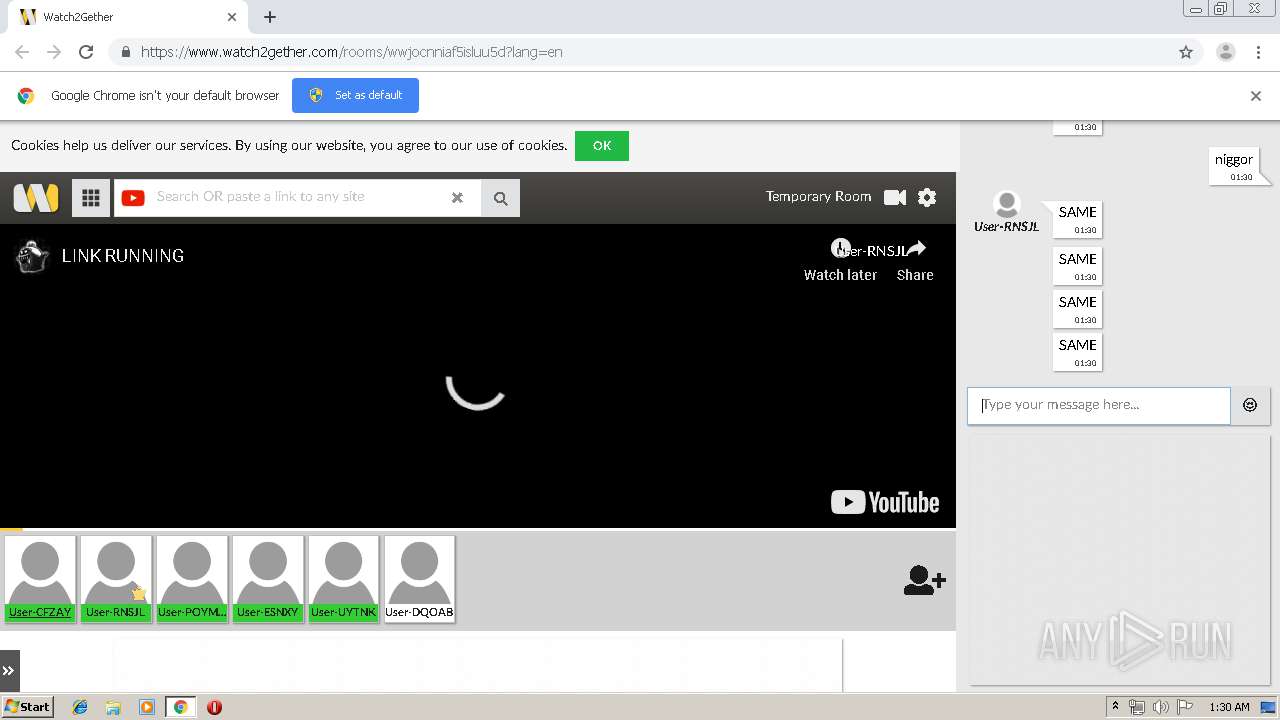Open the emoji picker
Screen dimensions: 1280x720
1250,406
